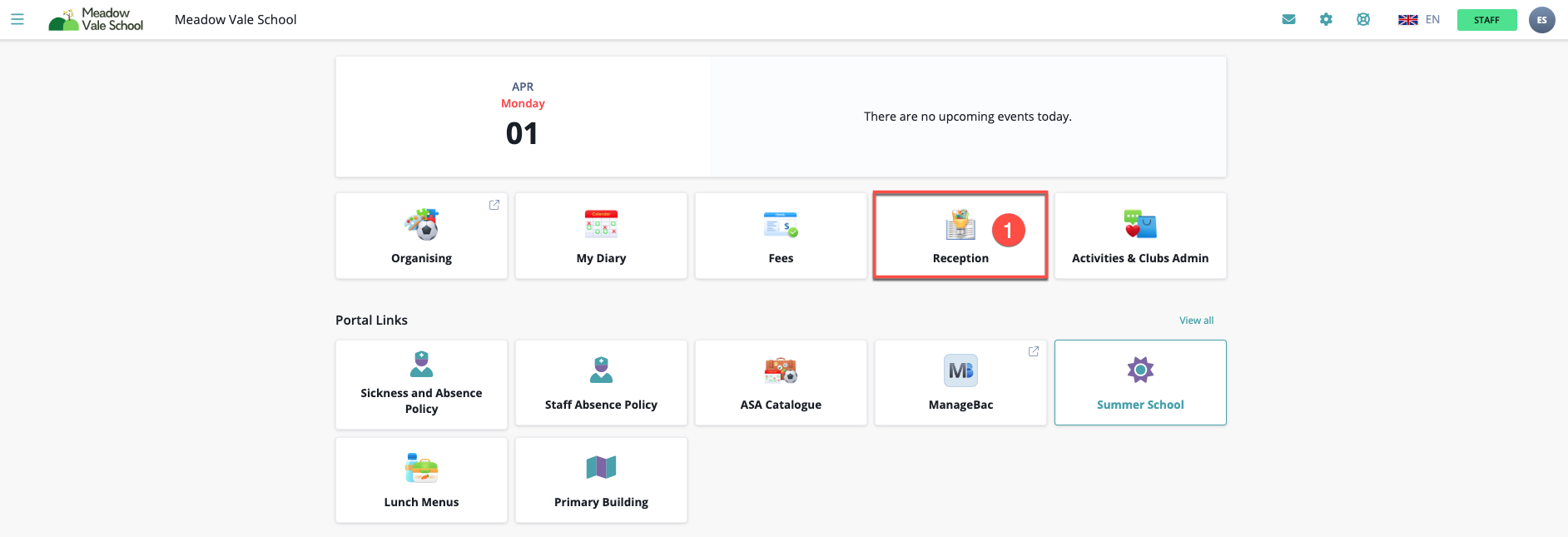
Task: Open the Fees tile
Action: (x=781, y=236)
